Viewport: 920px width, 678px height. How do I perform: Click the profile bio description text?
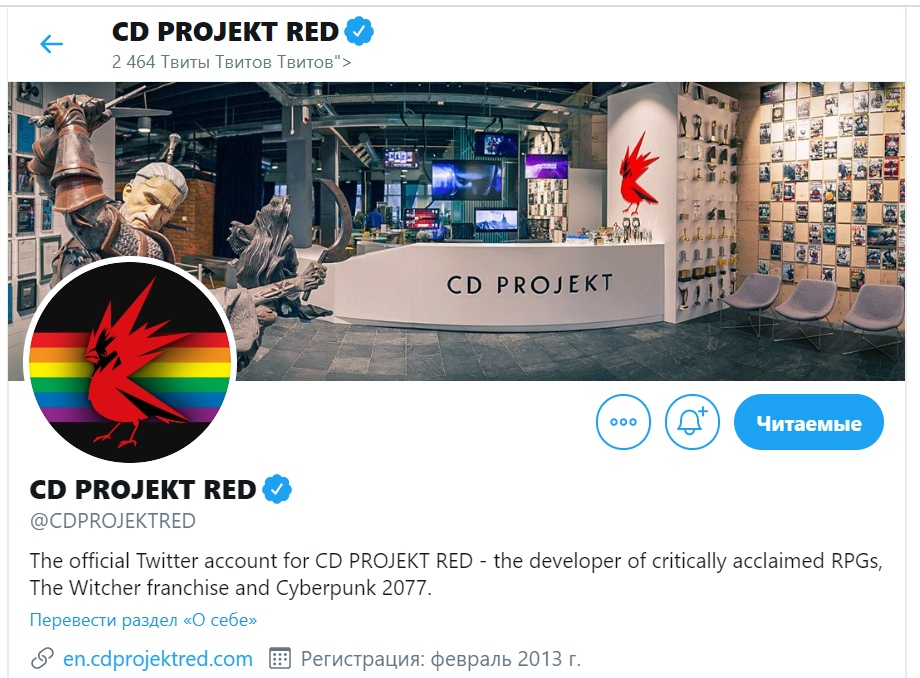[456, 574]
